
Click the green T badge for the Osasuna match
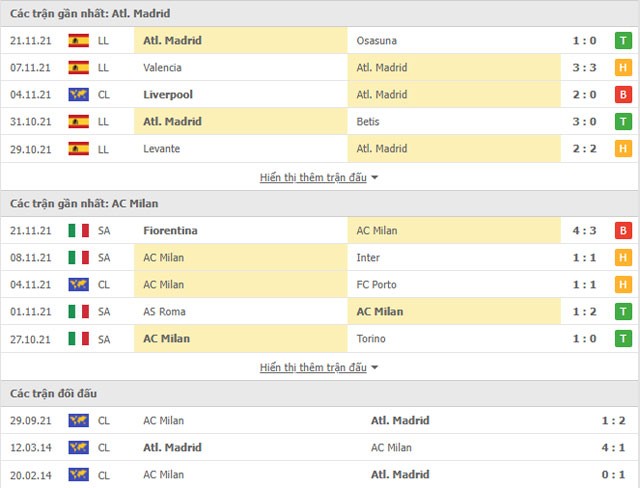coord(623,40)
